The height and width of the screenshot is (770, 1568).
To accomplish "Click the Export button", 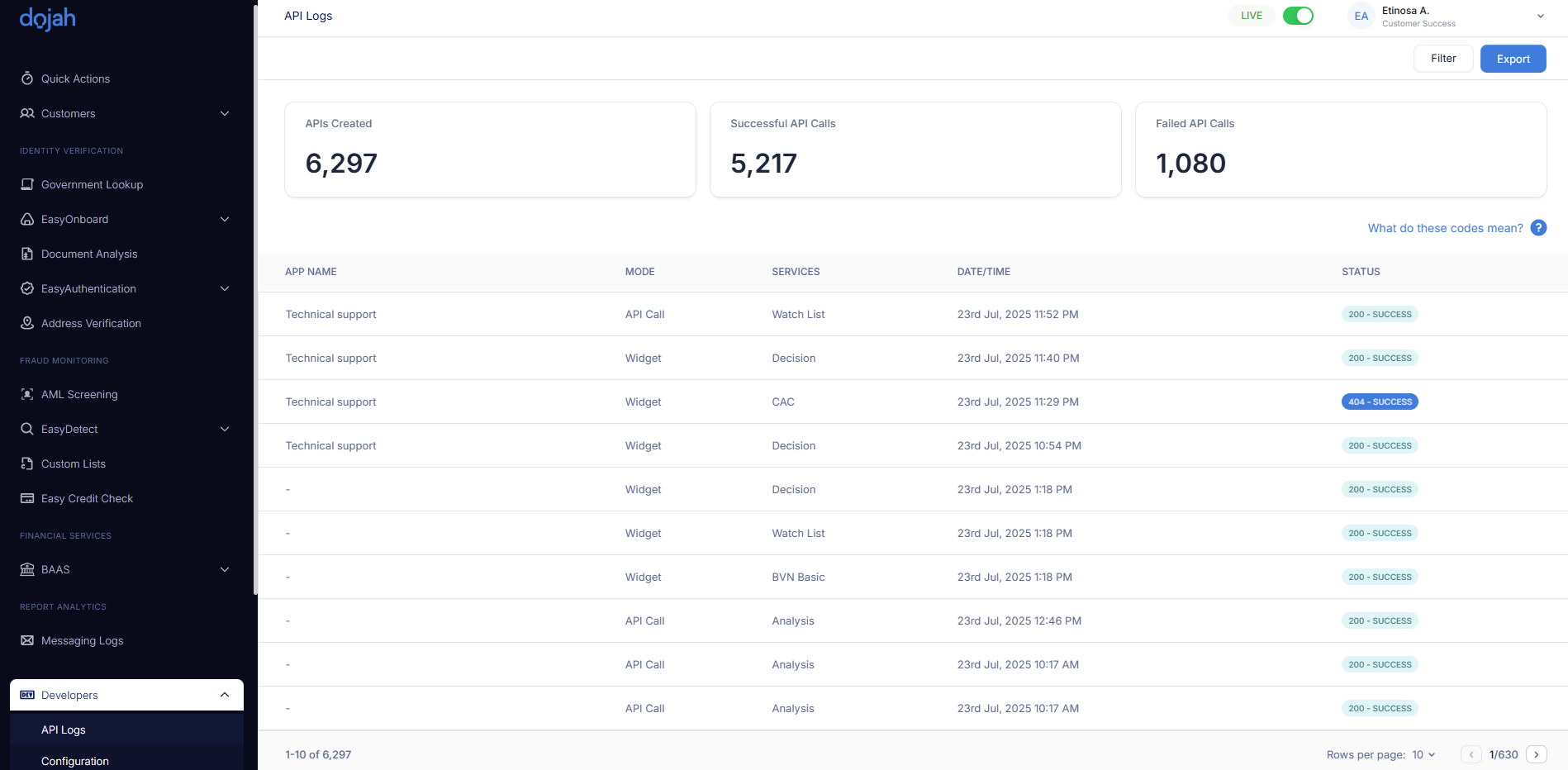I will click(x=1513, y=59).
